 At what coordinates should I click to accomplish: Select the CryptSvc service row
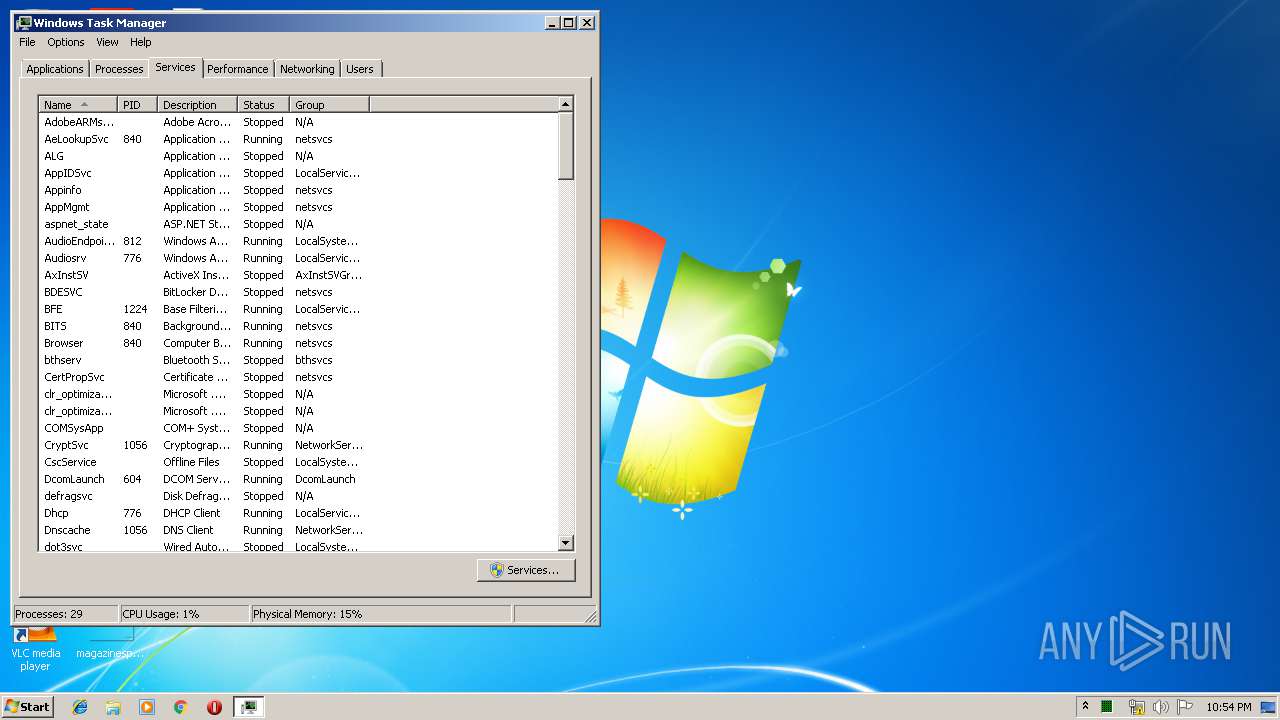click(x=299, y=445)
